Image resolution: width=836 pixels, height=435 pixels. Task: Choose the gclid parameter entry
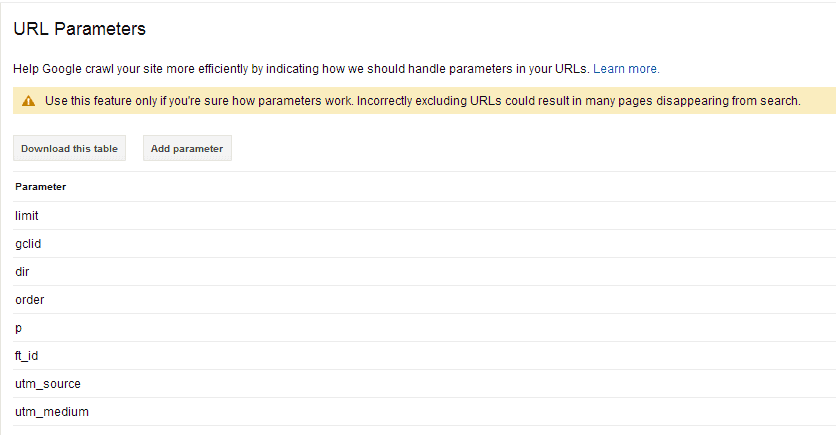point(424,244)
